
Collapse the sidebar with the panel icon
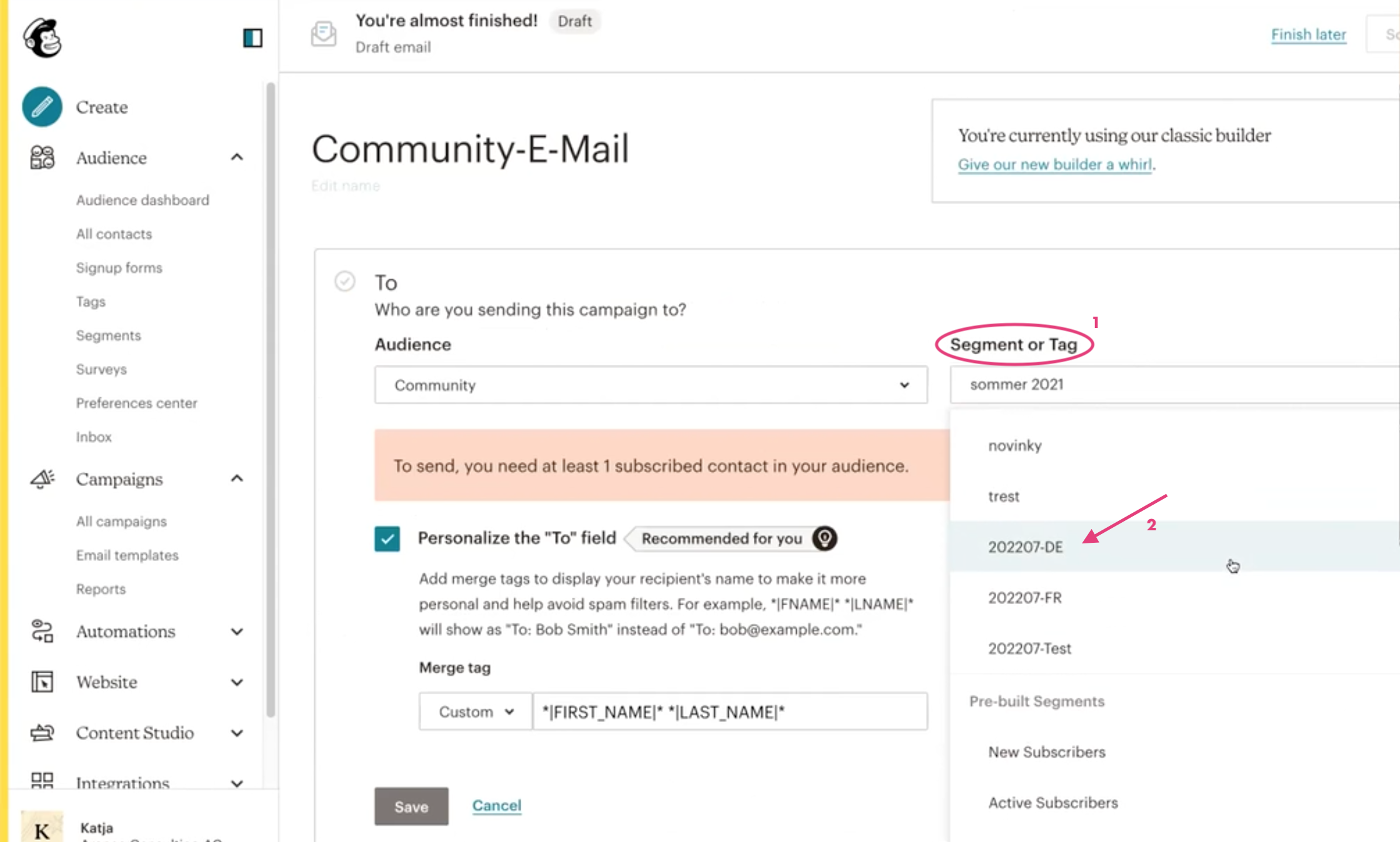[252, 38]
